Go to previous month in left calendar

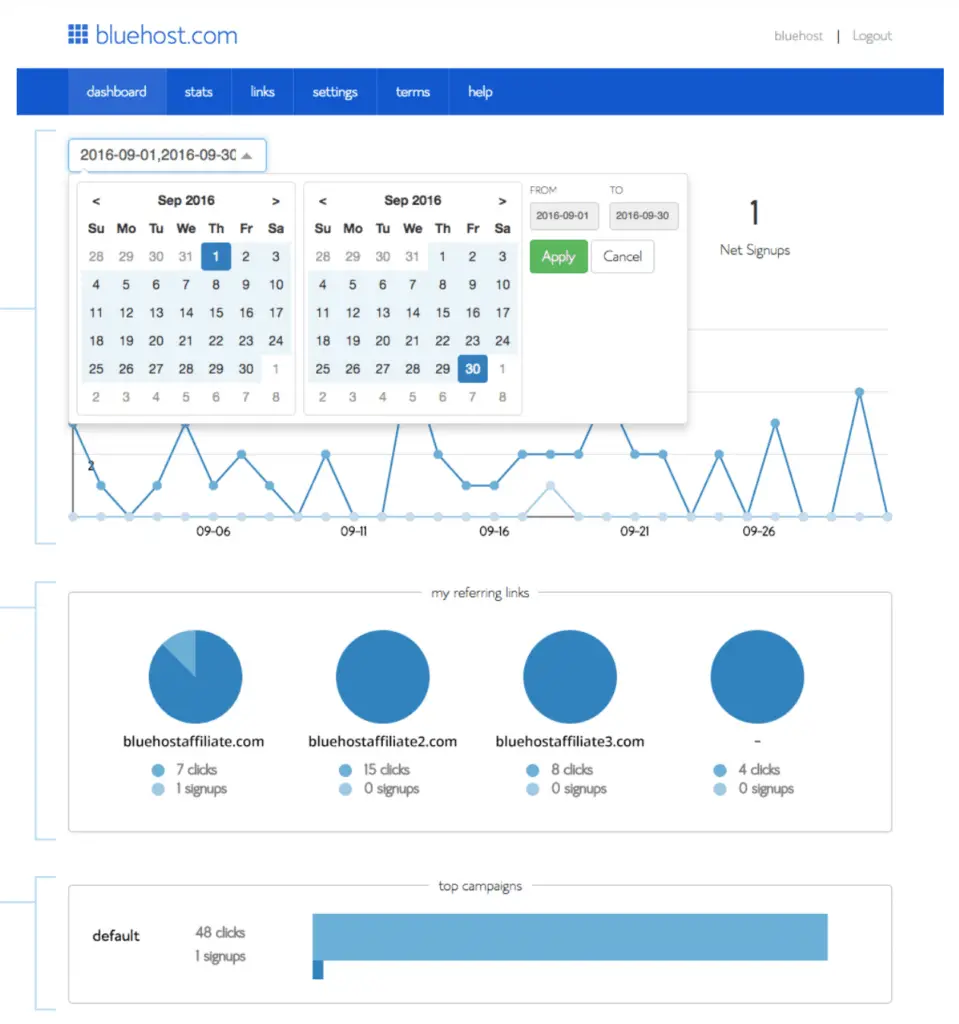96,201
